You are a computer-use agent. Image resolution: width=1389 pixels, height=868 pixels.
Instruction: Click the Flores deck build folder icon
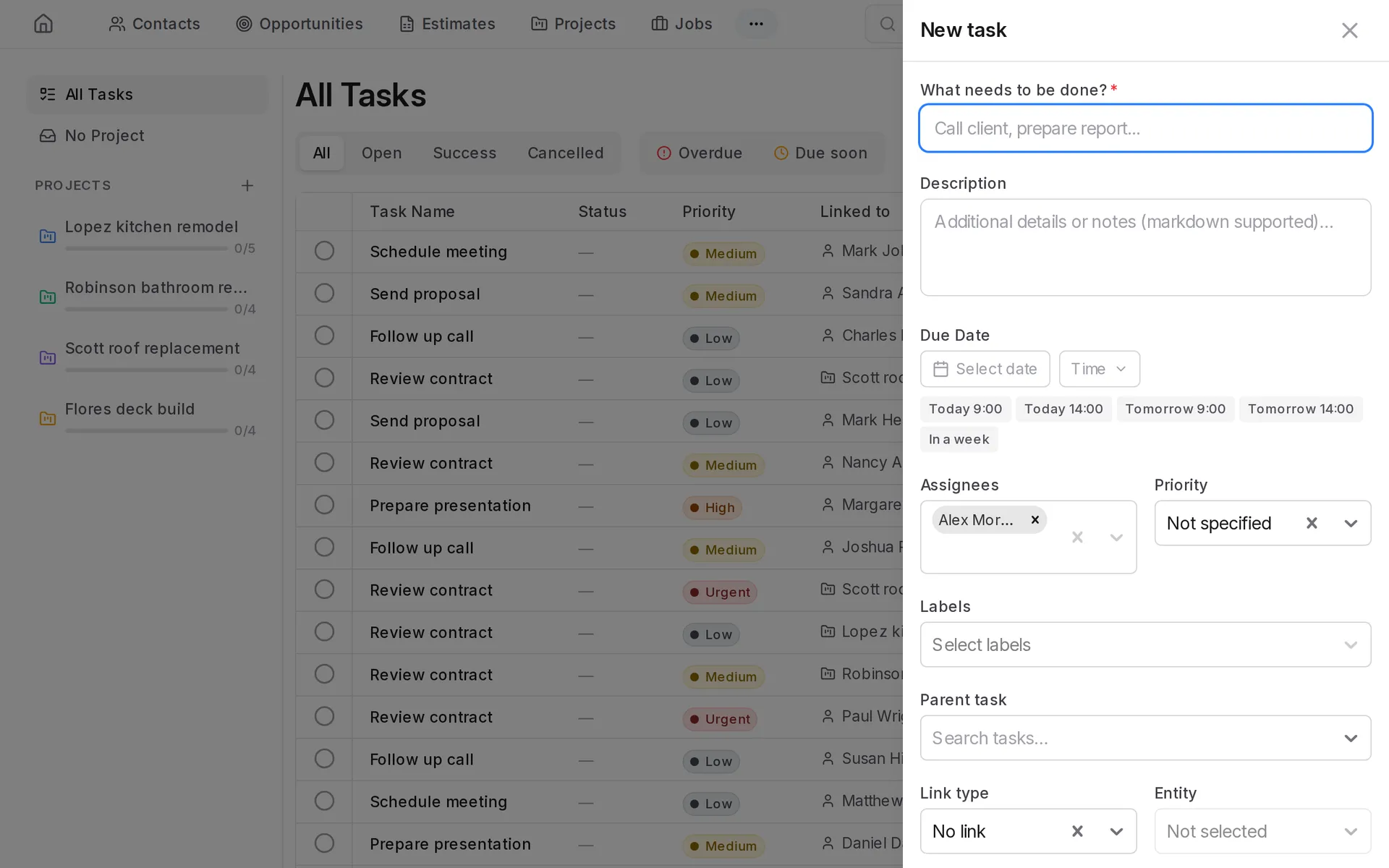click(48, 418)
